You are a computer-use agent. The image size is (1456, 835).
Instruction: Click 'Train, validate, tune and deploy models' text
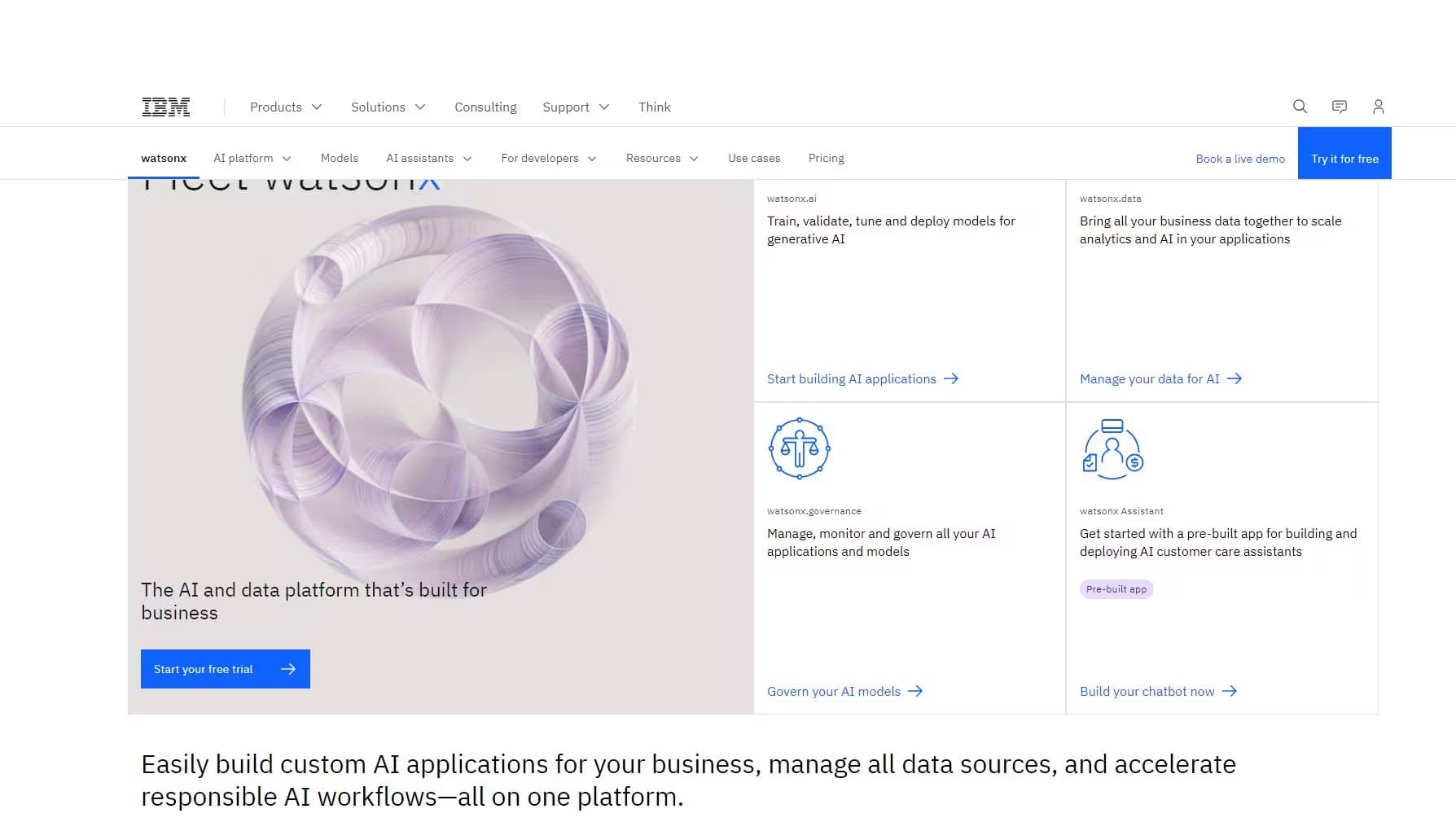click(x=891, y=230)
